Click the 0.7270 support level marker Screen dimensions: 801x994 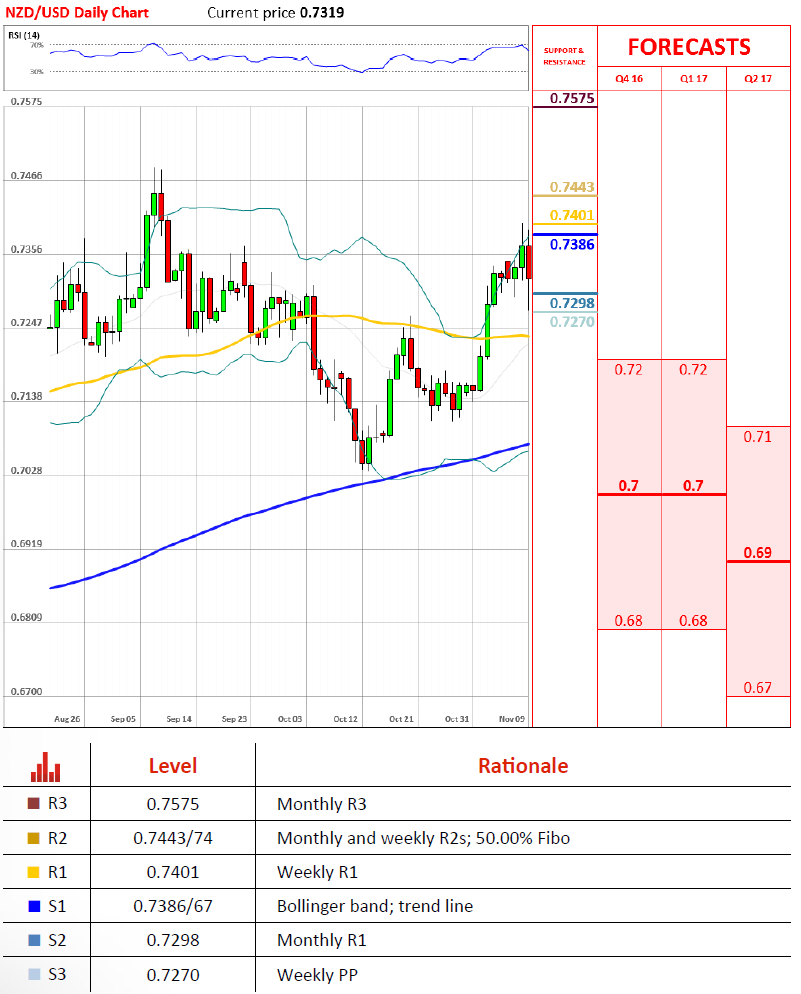coord(572,322)
